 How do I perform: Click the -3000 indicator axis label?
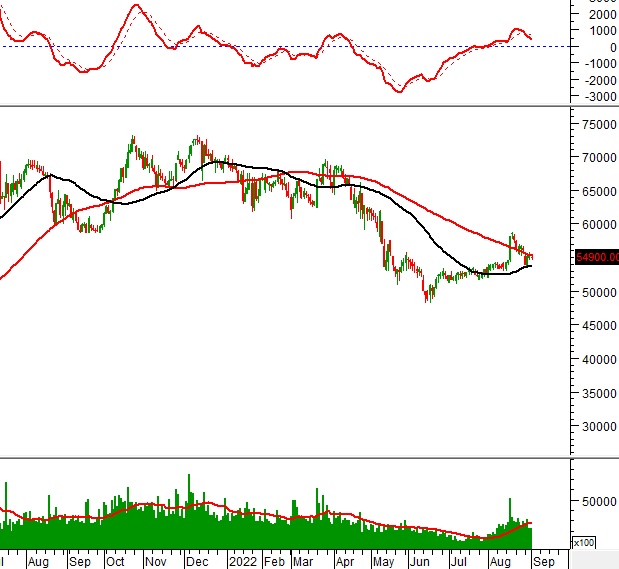coord(599,96)
